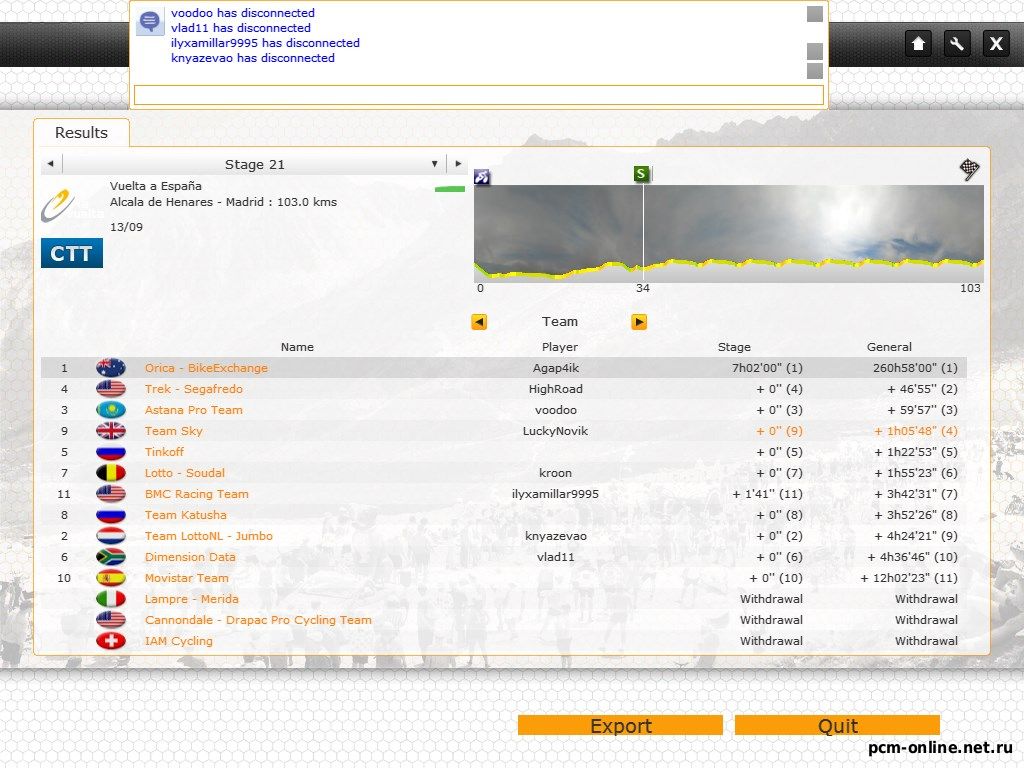Viewport: 1024px width, 768px height.
Task: Click the UK flag beside Team Sky
Action: click(x=111, y=431)
